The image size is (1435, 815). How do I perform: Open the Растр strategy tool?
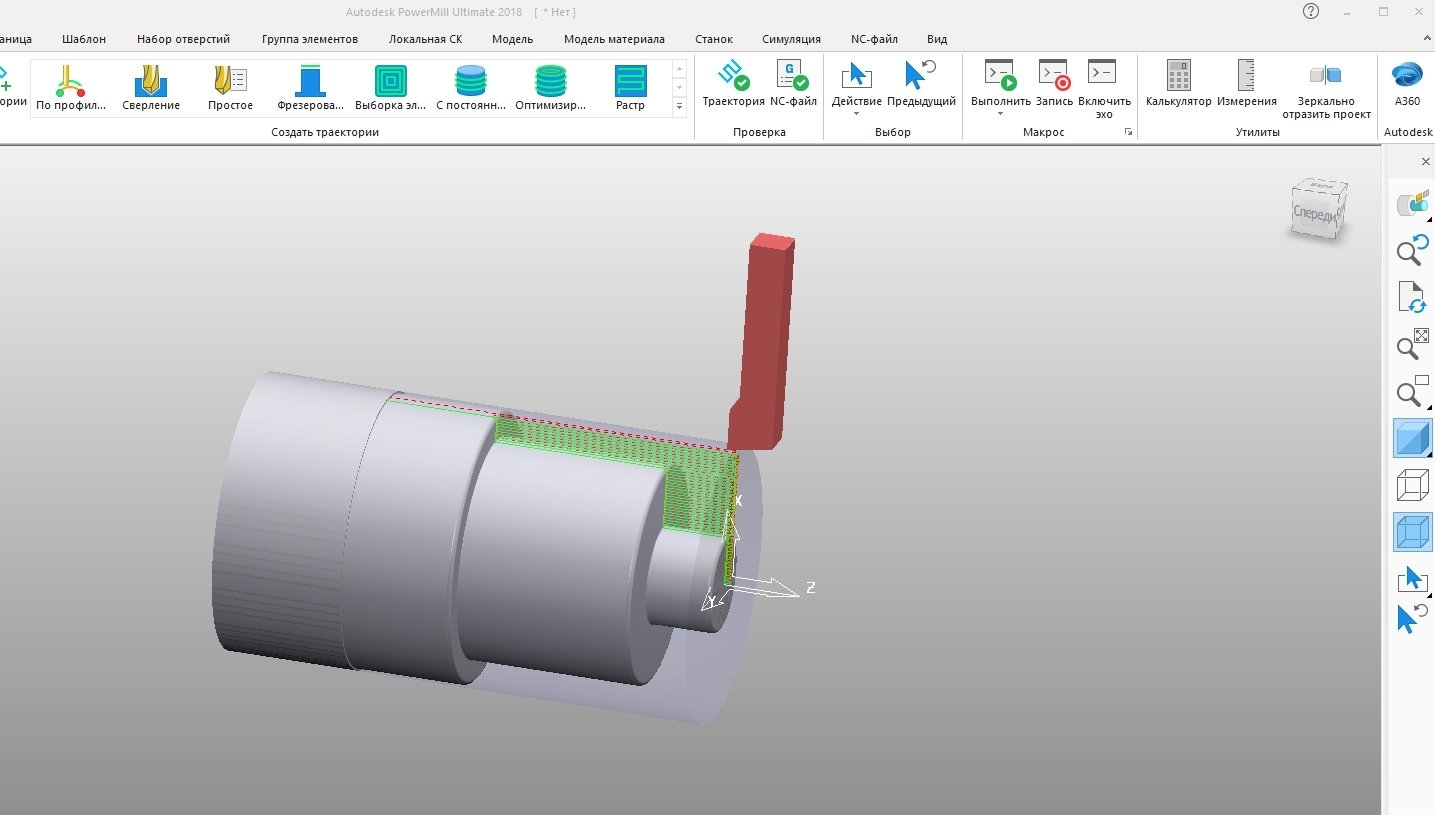630,87
